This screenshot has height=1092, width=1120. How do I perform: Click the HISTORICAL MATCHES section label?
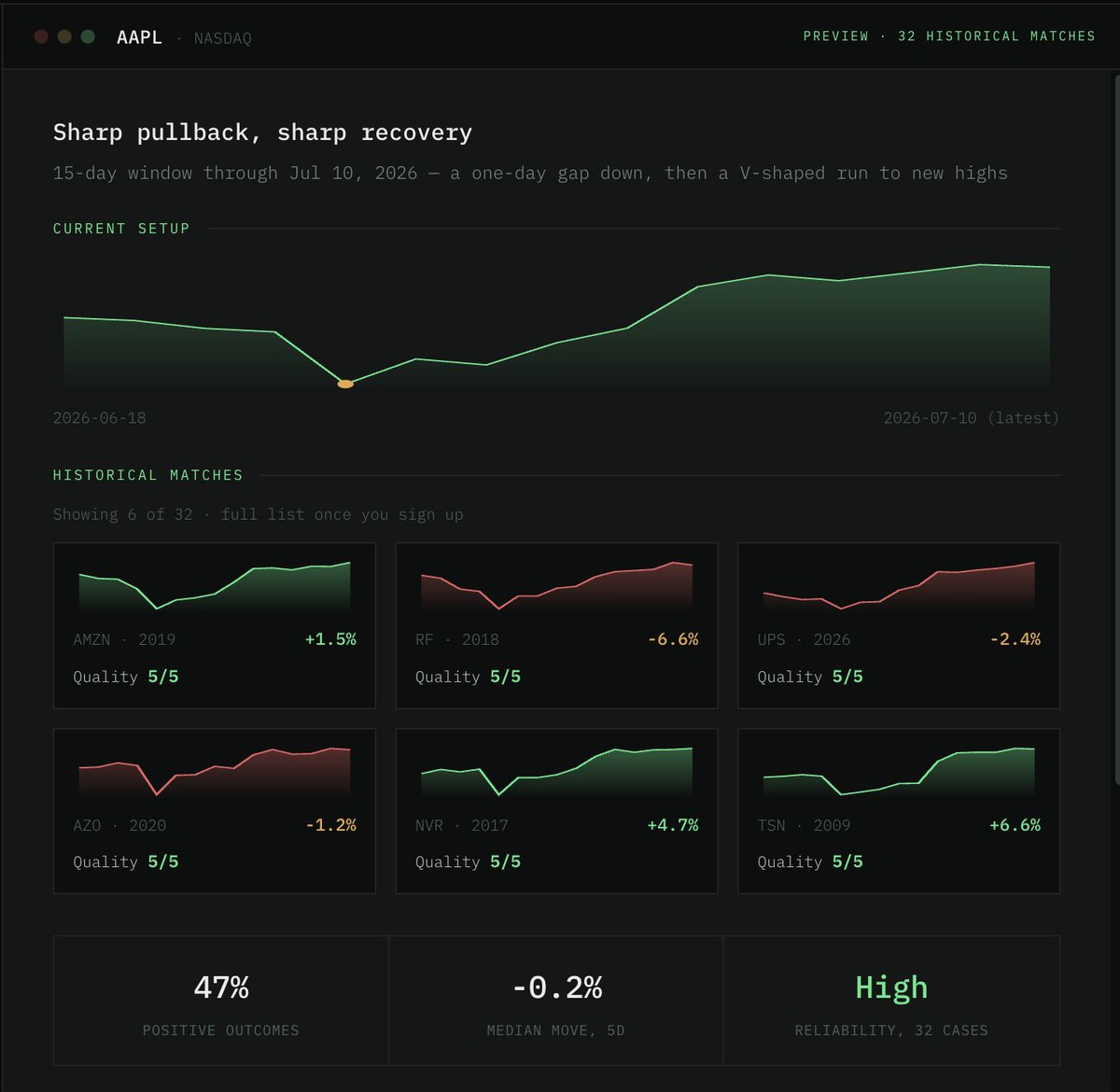(147, 475)
